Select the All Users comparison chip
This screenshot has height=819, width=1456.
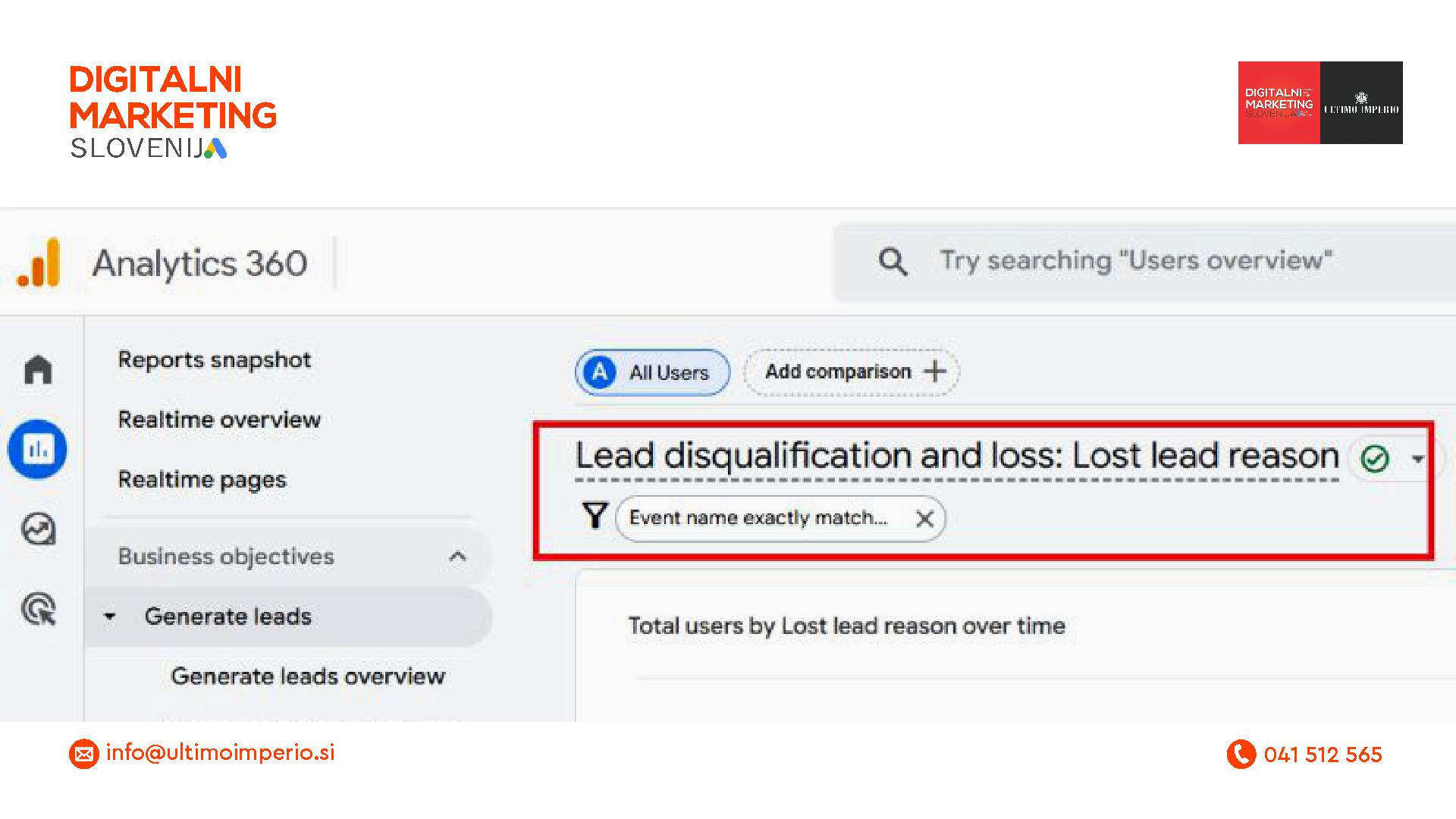pos(652,372)
